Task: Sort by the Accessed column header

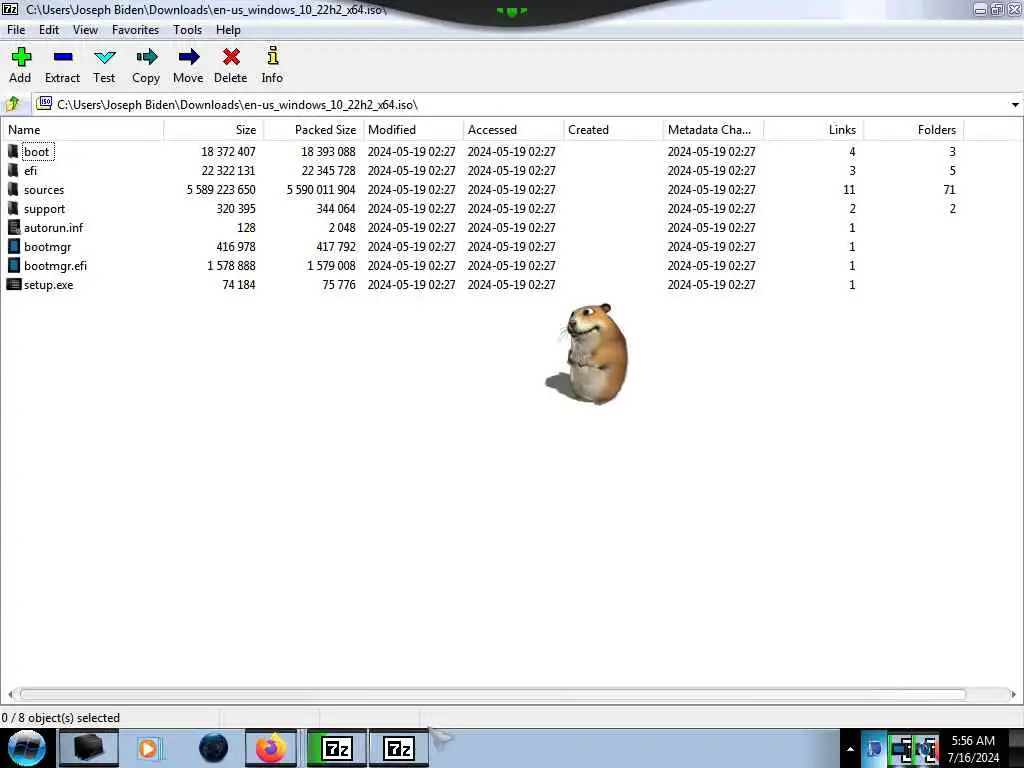Action: [513, 129]
